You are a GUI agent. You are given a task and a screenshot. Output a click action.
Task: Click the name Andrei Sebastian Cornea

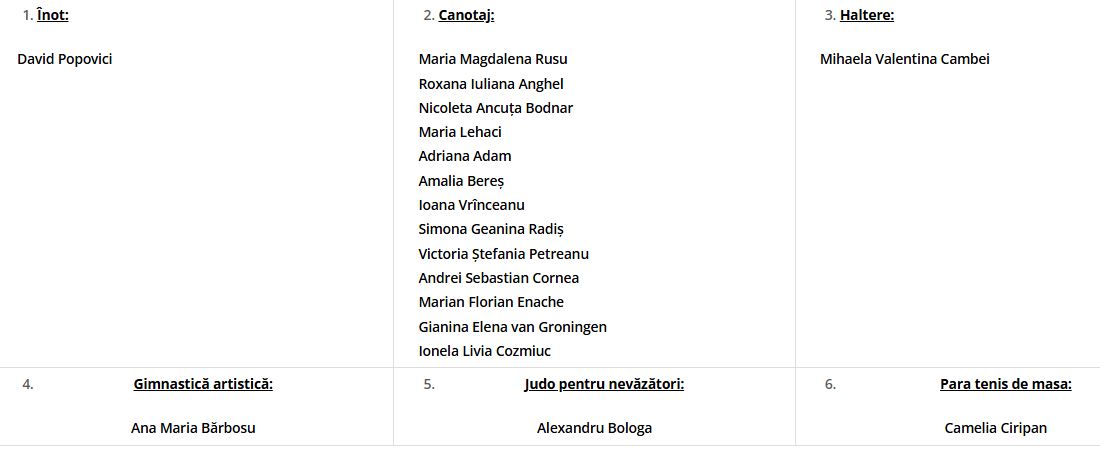tap(499, 278)
